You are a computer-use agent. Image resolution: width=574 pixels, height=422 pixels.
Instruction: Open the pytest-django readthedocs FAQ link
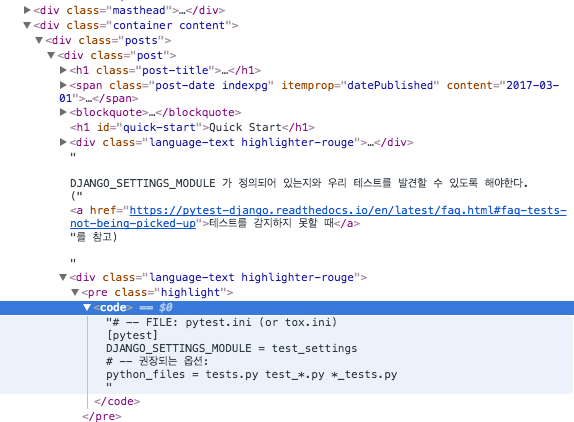click(x=318, y=217)
